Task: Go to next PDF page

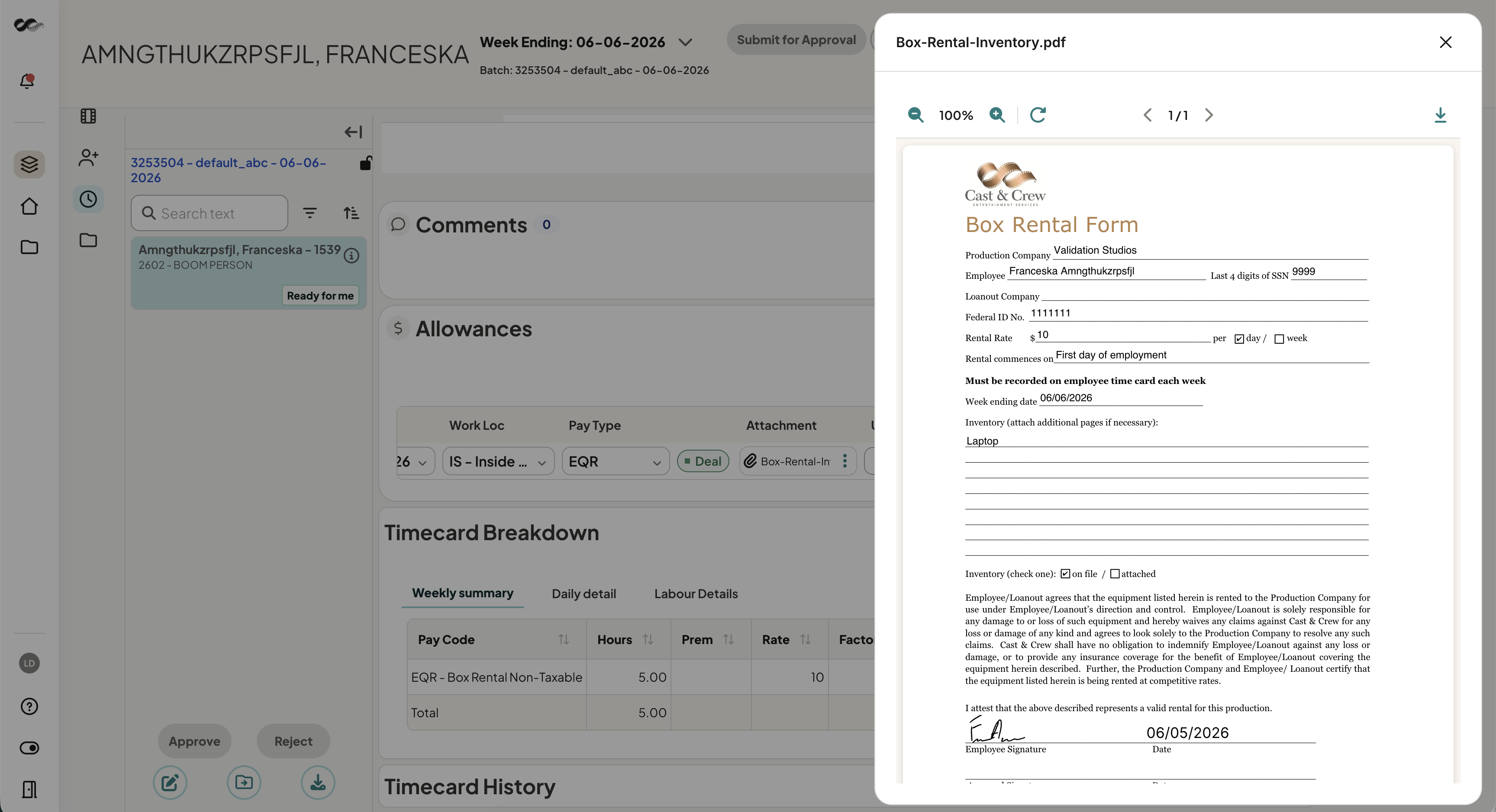Action: pos(1209,115)
